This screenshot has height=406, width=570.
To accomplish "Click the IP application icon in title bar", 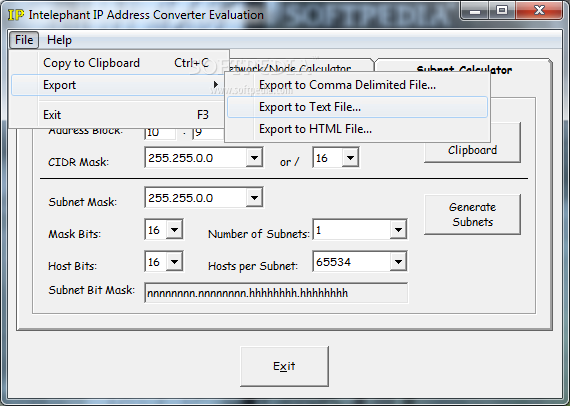I will coord(16,15).
